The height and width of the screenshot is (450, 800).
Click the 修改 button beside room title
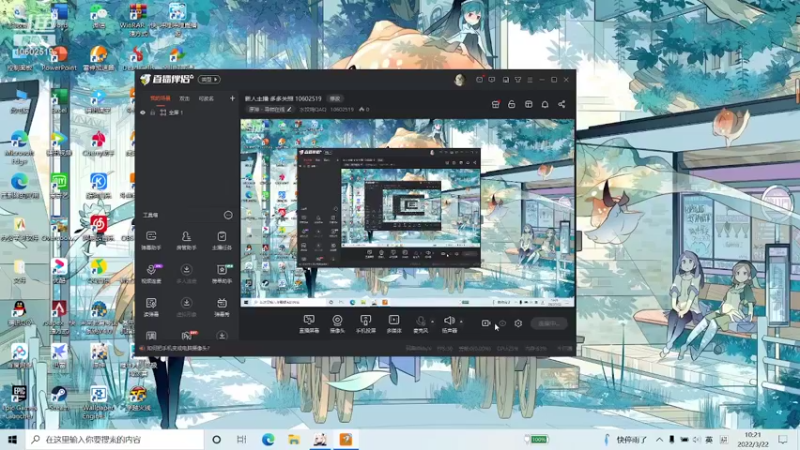[335, 98]
